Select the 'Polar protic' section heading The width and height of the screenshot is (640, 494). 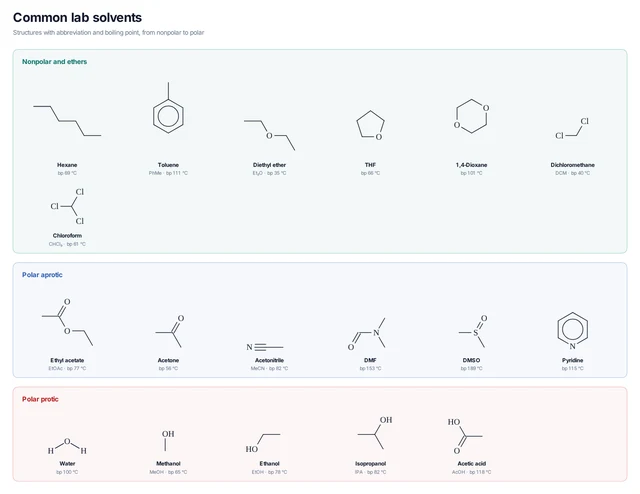pyautogui.click(x=40, y=399)
